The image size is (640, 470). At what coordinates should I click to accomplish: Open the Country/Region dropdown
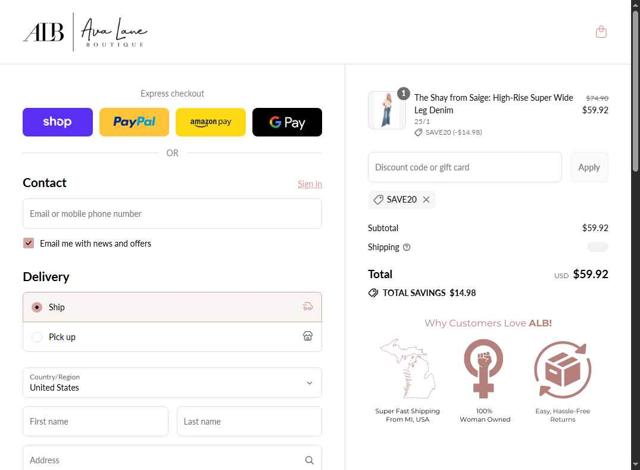(172, 383)
